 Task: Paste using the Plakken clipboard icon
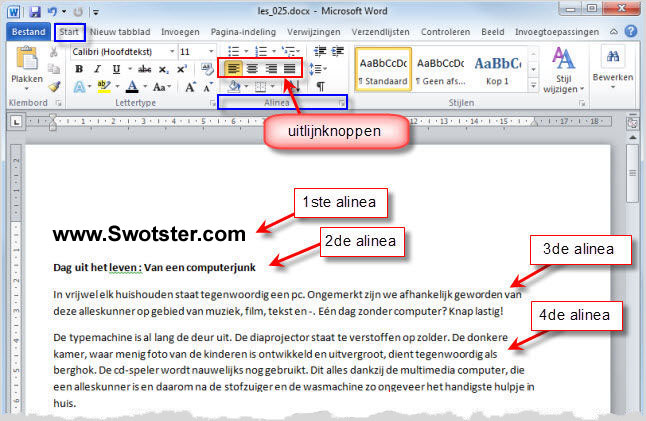coord(27,59)
